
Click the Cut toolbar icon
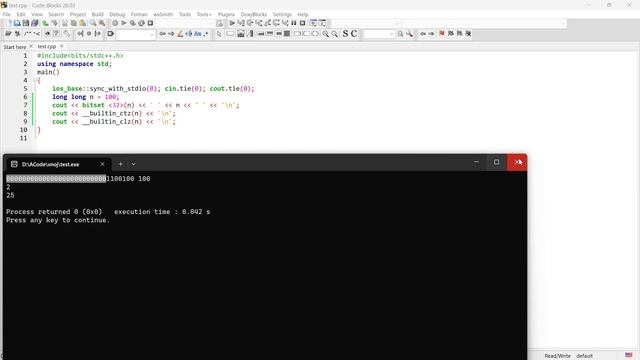pyautogui.click(x=64, y=23)
